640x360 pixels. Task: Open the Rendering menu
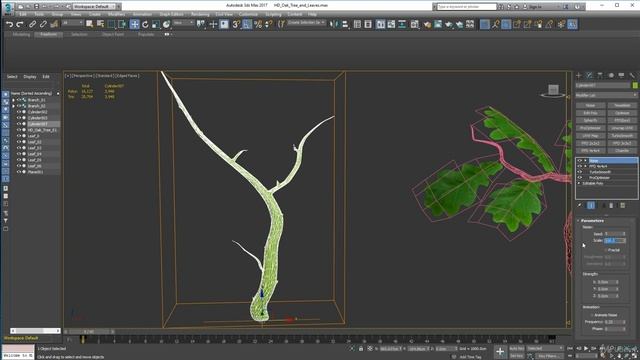(x=200, y=14)
